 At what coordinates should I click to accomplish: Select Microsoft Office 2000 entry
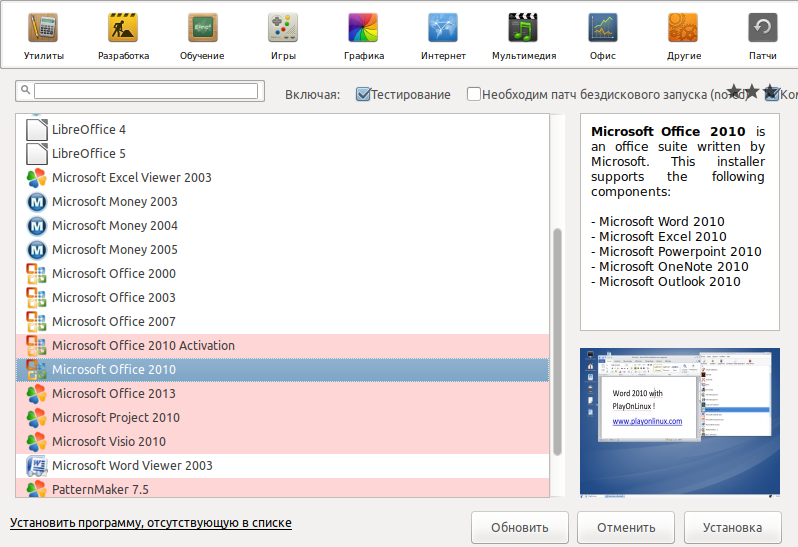click(282, 274)
